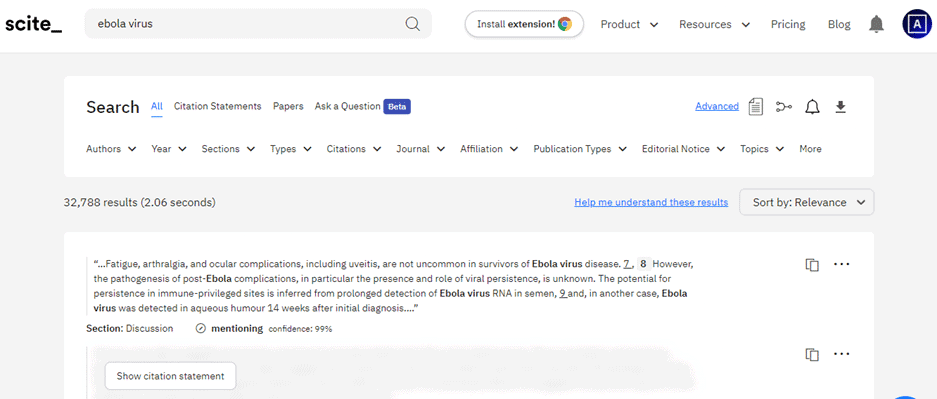The width and height of the screenshot is (937, 399).
Task: Expand the Sections filter
Action: pyautogui.click(x=228, y=149)
